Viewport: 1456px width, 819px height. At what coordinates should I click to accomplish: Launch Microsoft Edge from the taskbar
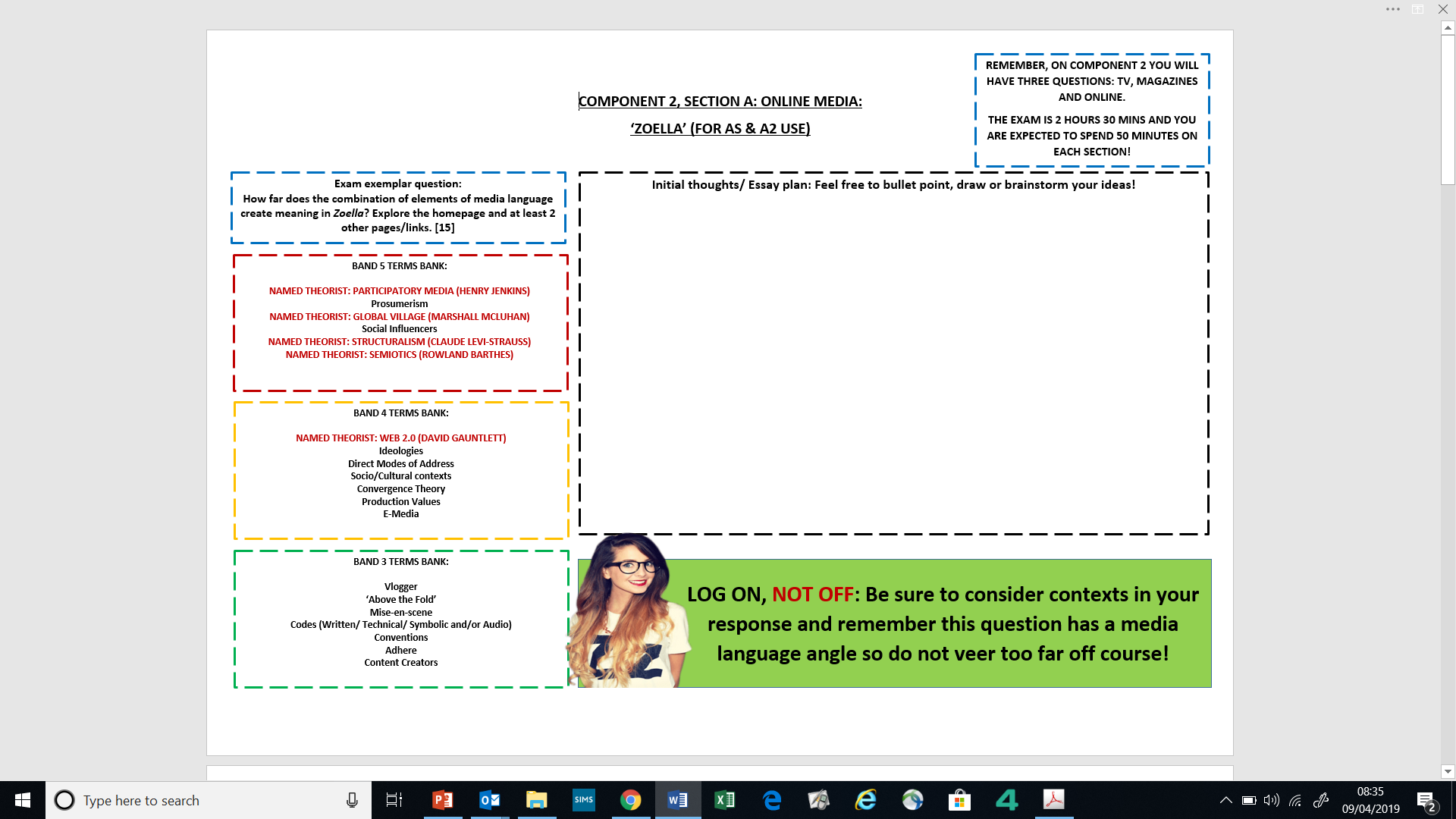(772, 800)
